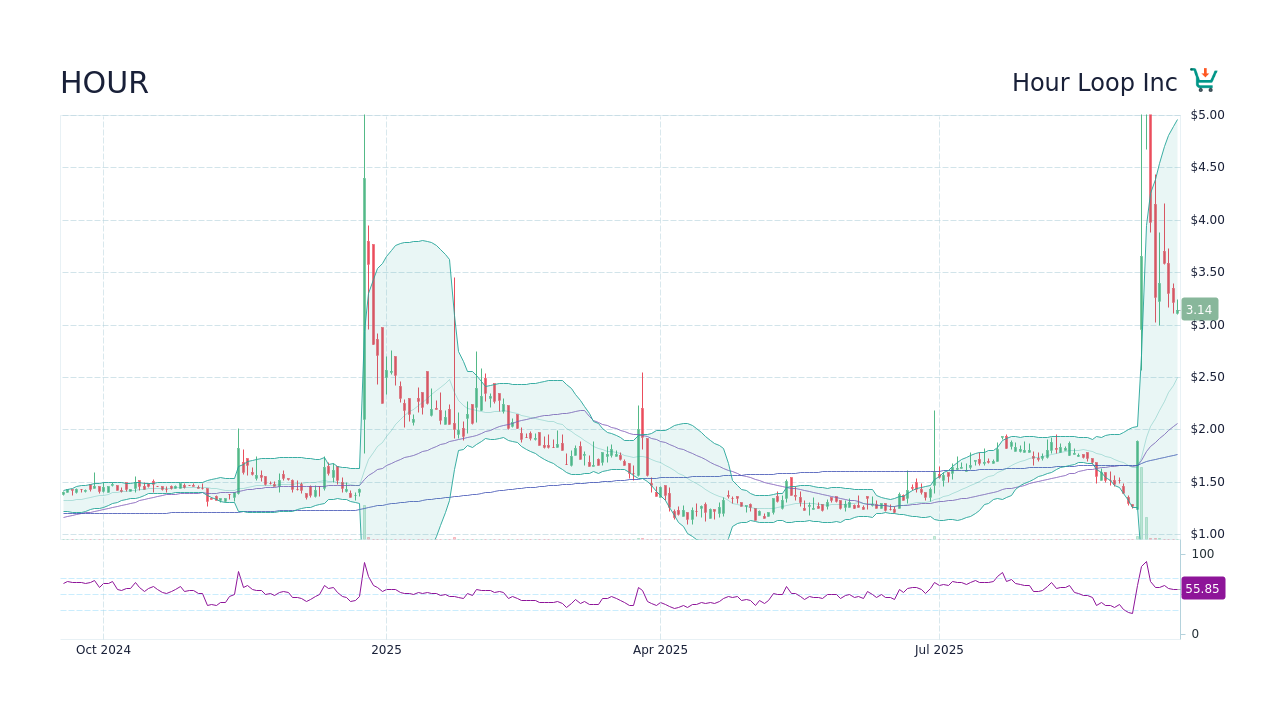Click the shopping cart buy icon

[x=1203, y=78]
